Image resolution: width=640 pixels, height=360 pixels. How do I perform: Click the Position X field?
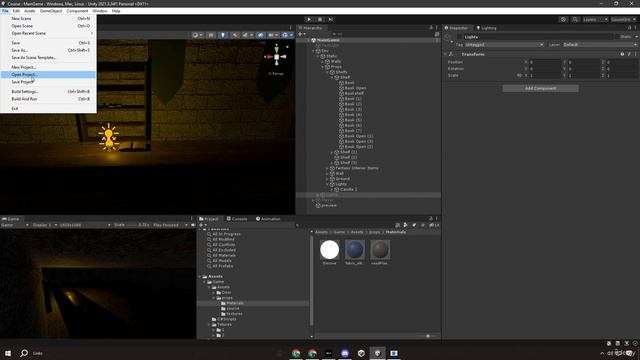click(x=545, y=62)
